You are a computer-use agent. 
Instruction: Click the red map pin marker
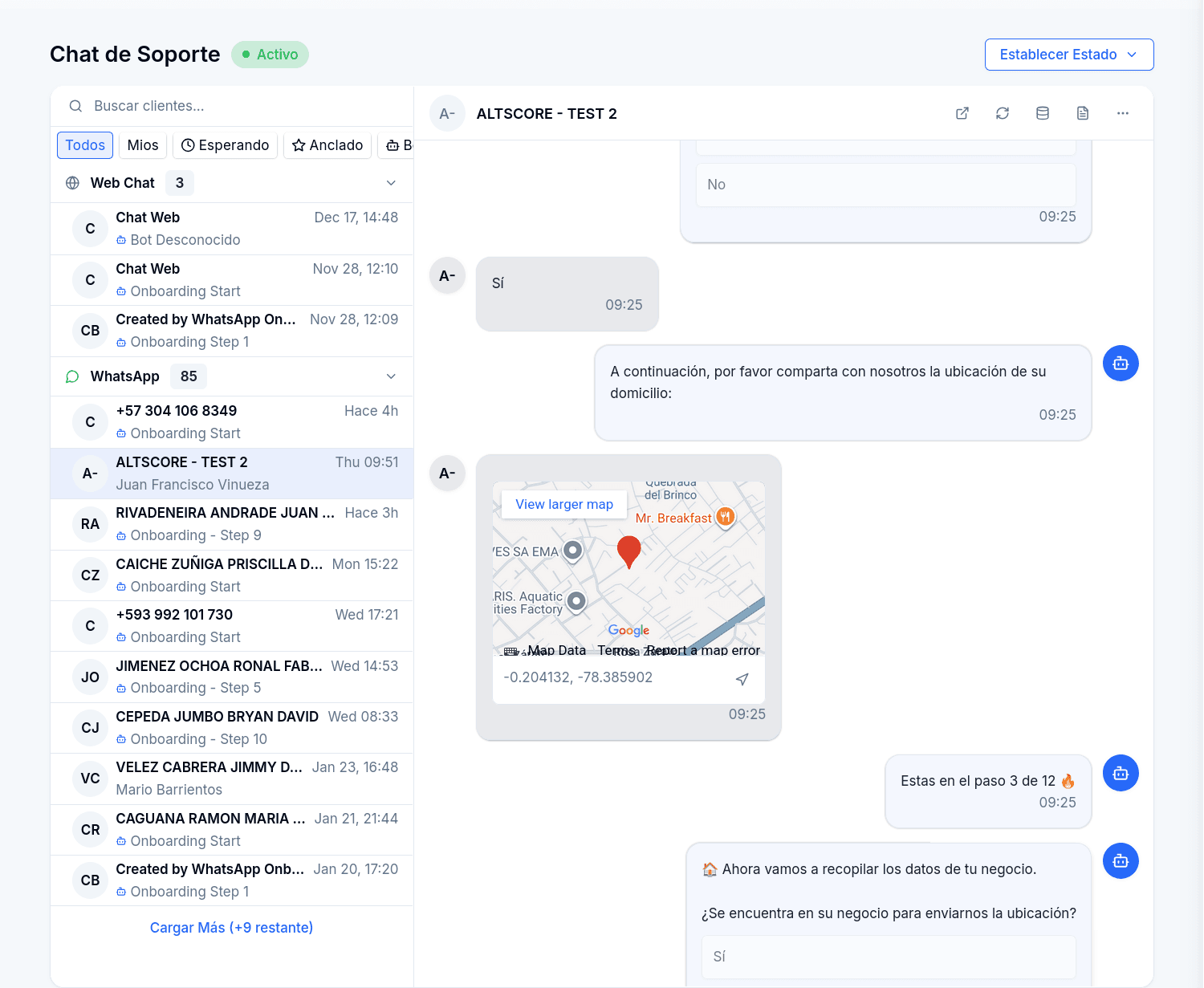pos(629,552)
